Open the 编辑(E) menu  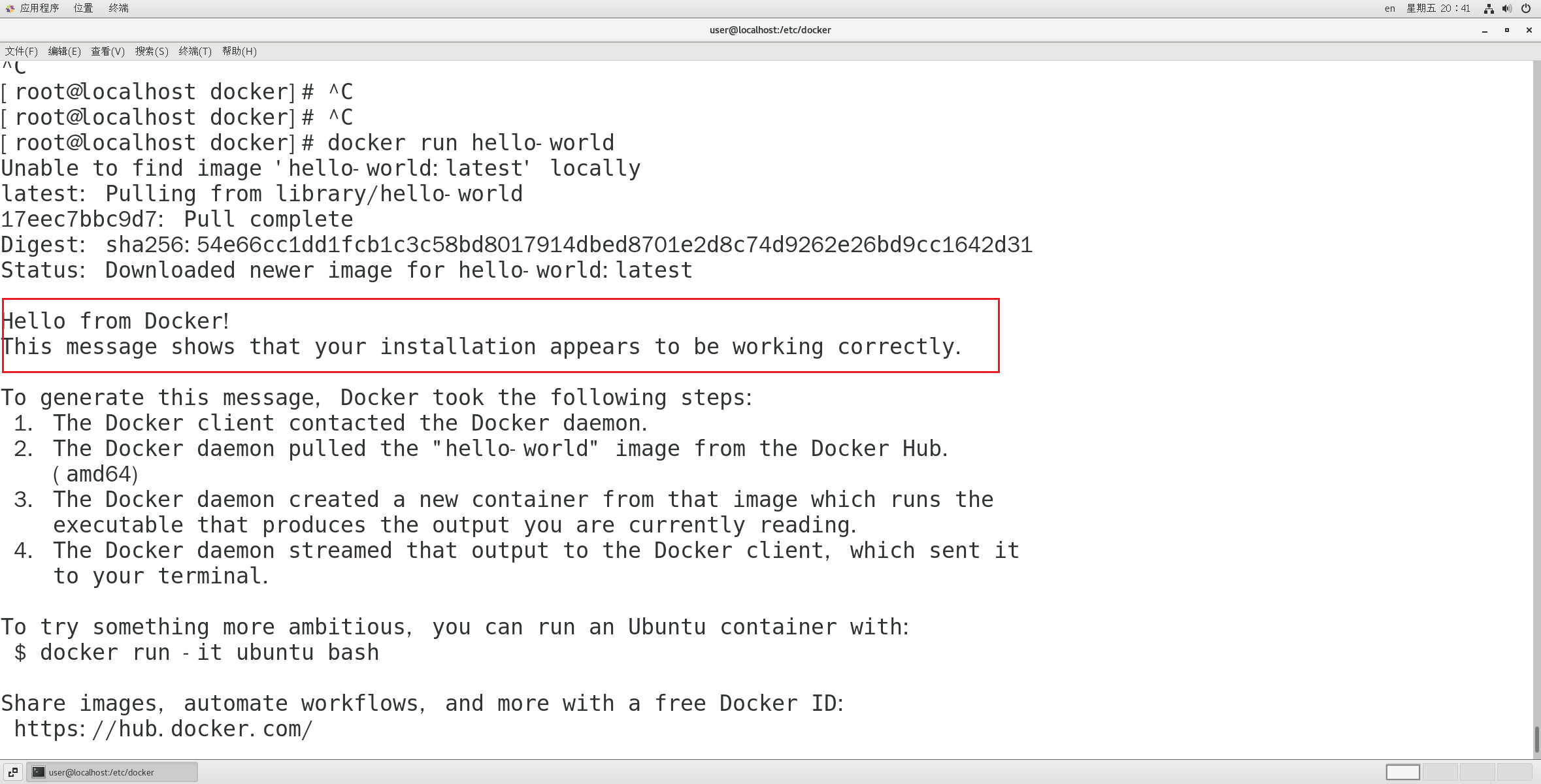pyautogui.click(x=64, y=51)
